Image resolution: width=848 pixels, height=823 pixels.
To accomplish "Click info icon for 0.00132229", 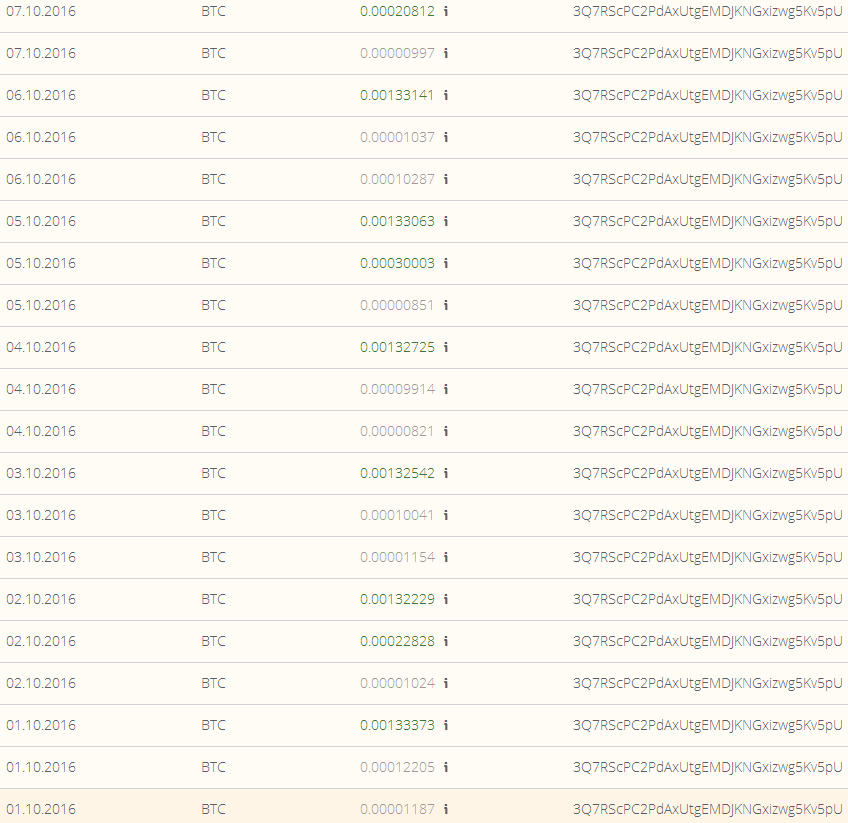I will click(446, 599).
